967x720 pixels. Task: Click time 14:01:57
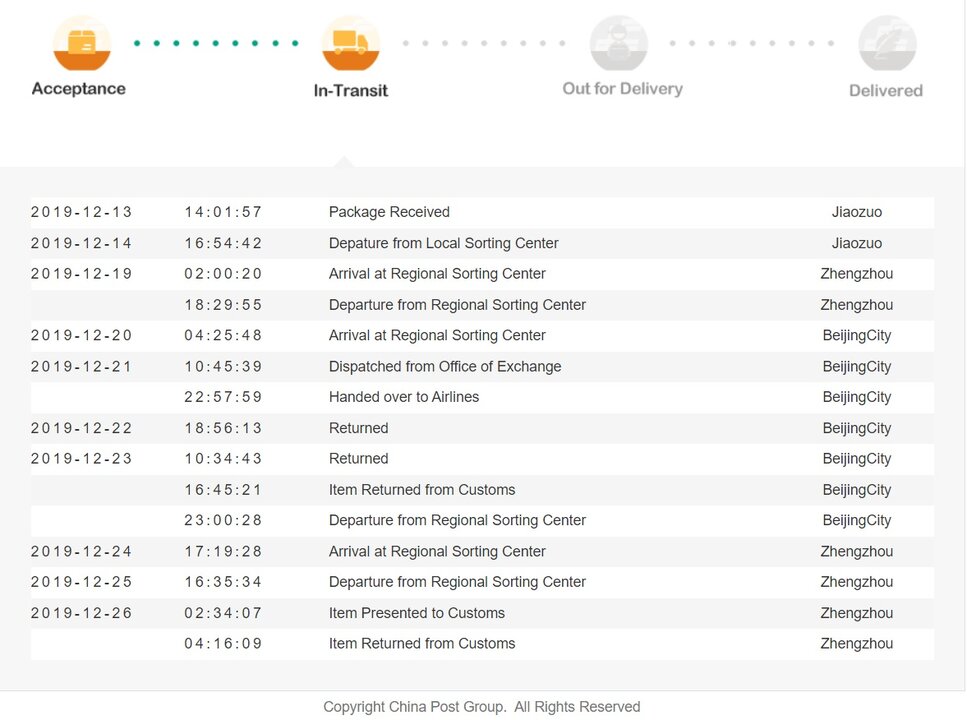[x=223, y=212]
